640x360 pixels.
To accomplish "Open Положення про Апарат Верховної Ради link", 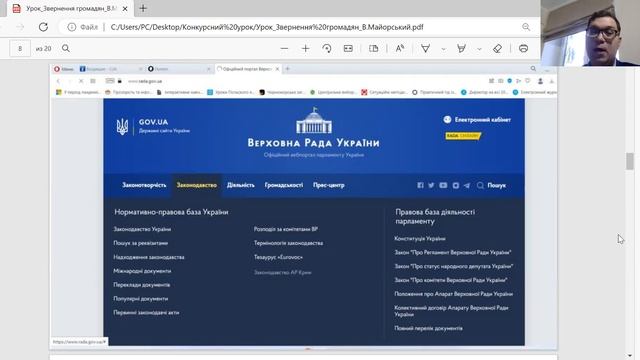I will (x=453, y=294).
